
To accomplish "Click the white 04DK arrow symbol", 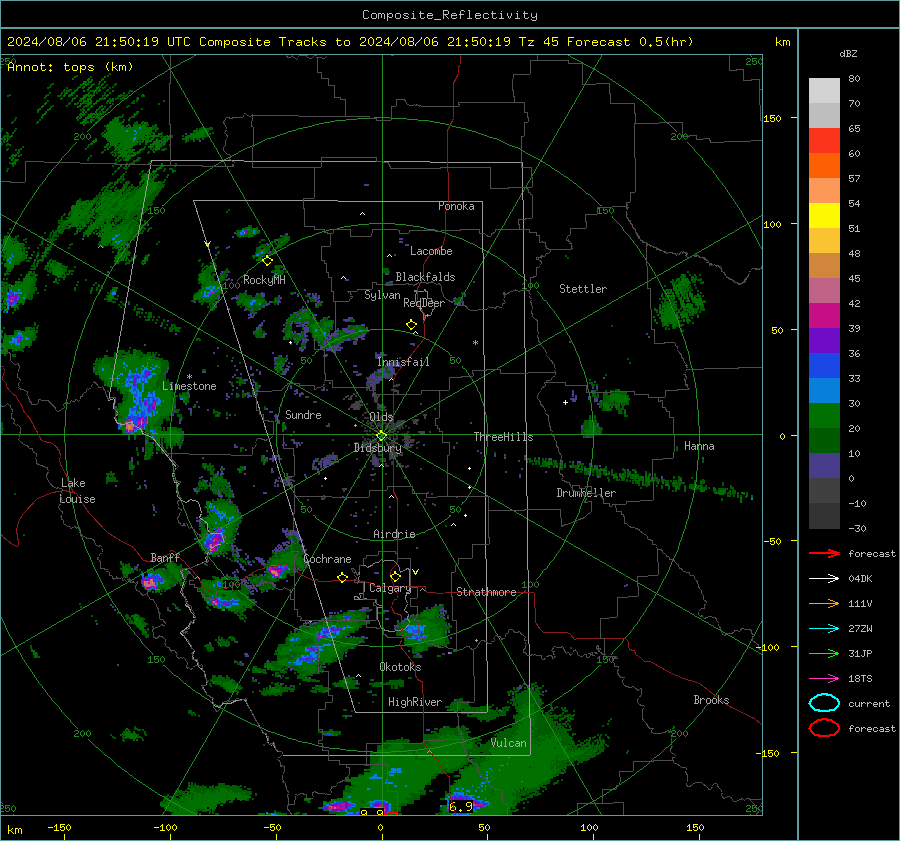I will pos(824,578).
